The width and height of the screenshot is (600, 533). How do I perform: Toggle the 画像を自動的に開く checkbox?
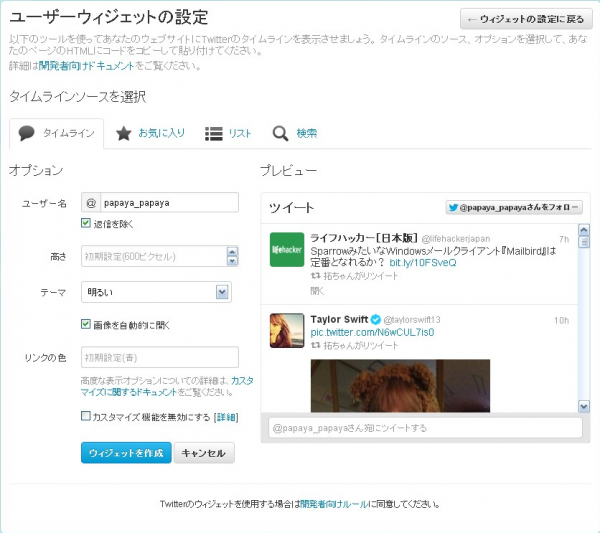pos(86,324)
